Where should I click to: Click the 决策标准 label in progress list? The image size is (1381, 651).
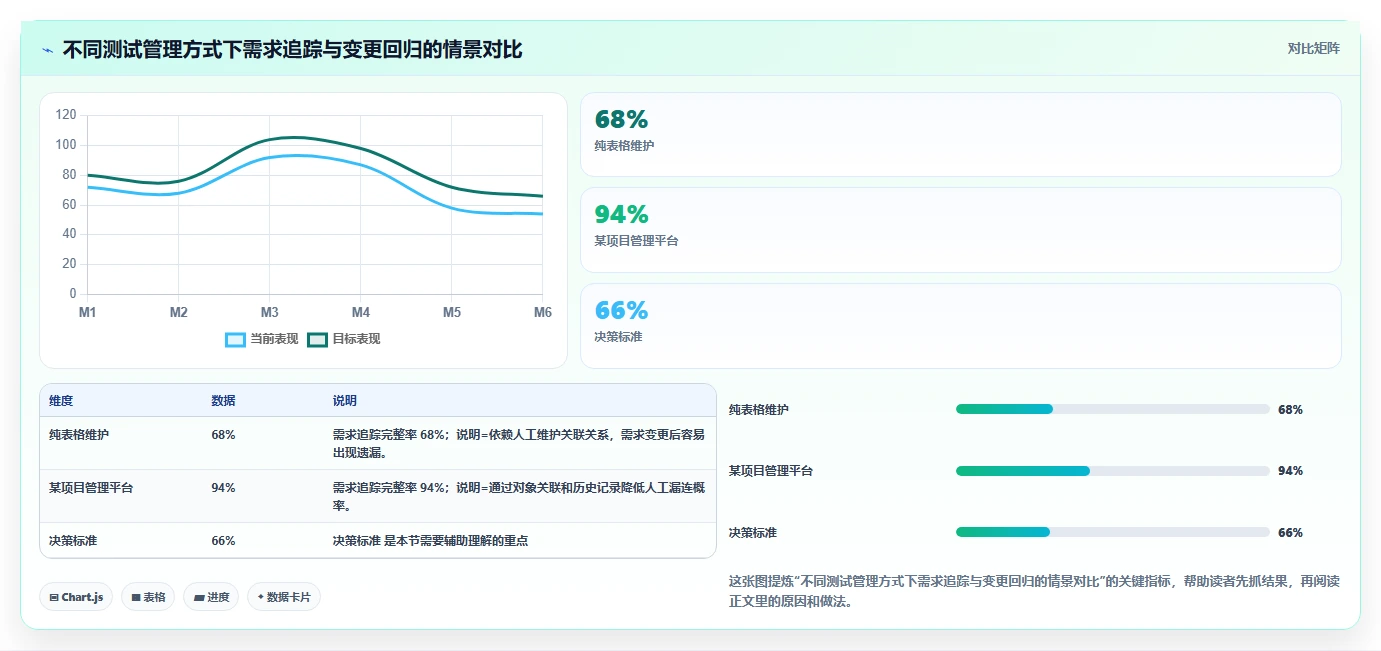[753, 533]
